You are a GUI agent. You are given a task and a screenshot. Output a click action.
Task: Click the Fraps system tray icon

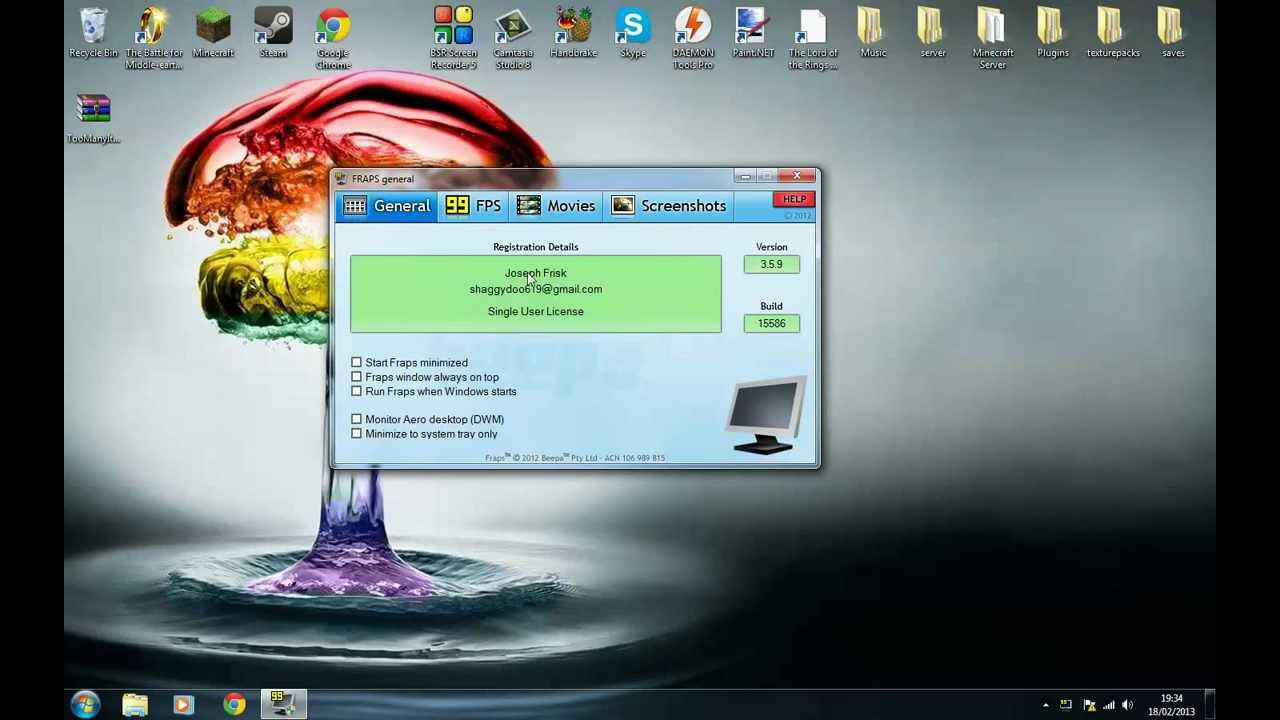point(1066,705)
